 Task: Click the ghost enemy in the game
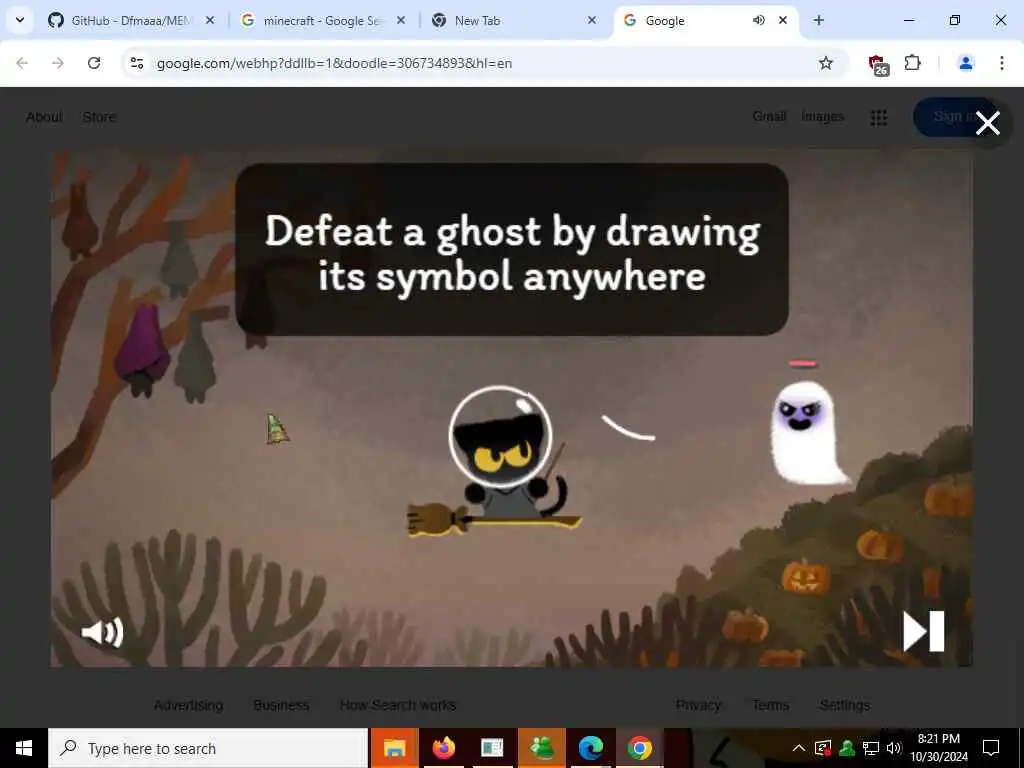[x=807, y=432]
